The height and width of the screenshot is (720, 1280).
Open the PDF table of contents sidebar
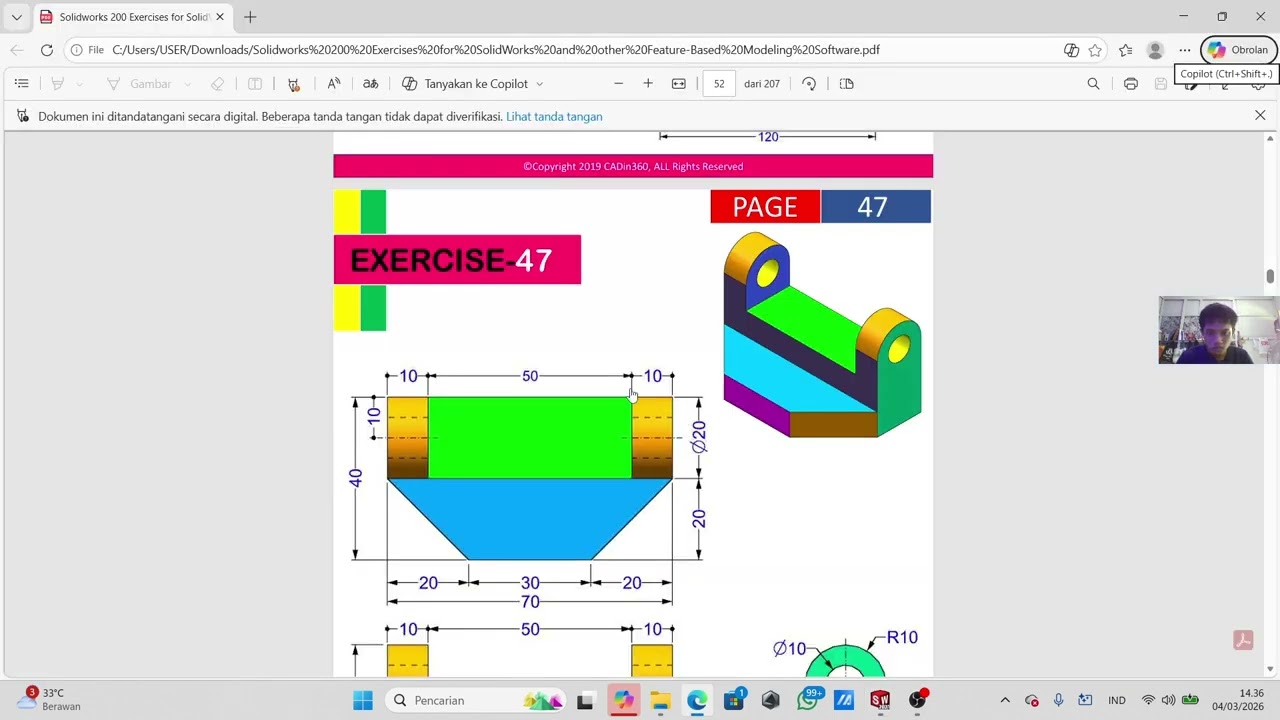(22, 84)
